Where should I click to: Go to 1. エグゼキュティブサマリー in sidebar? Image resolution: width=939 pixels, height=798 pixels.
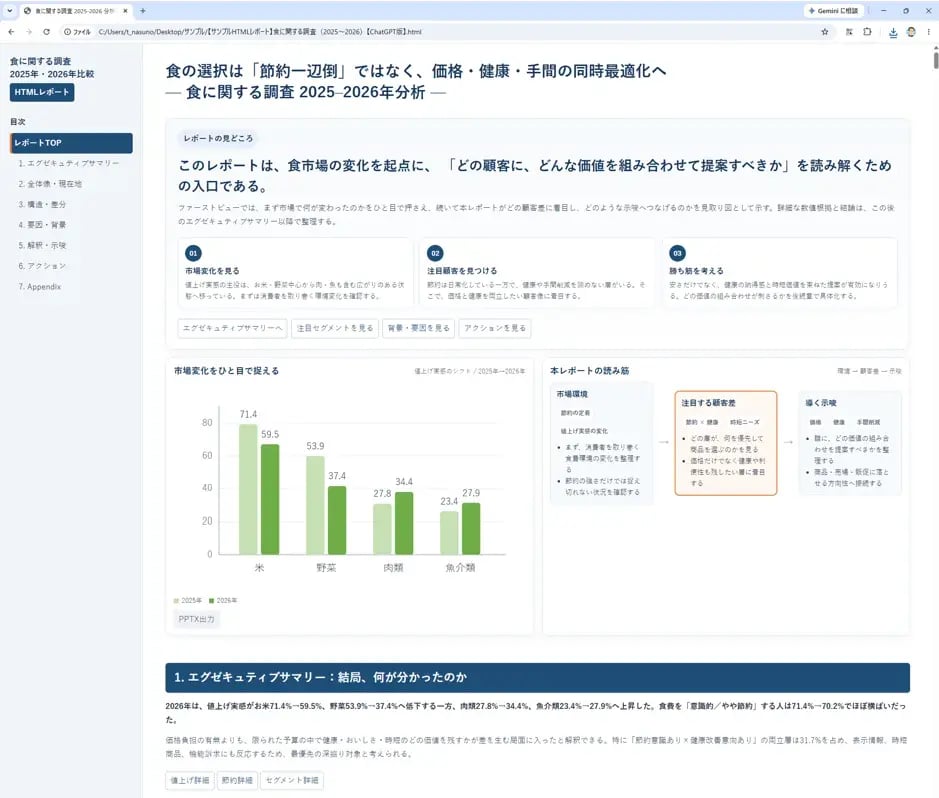point(68,163)
